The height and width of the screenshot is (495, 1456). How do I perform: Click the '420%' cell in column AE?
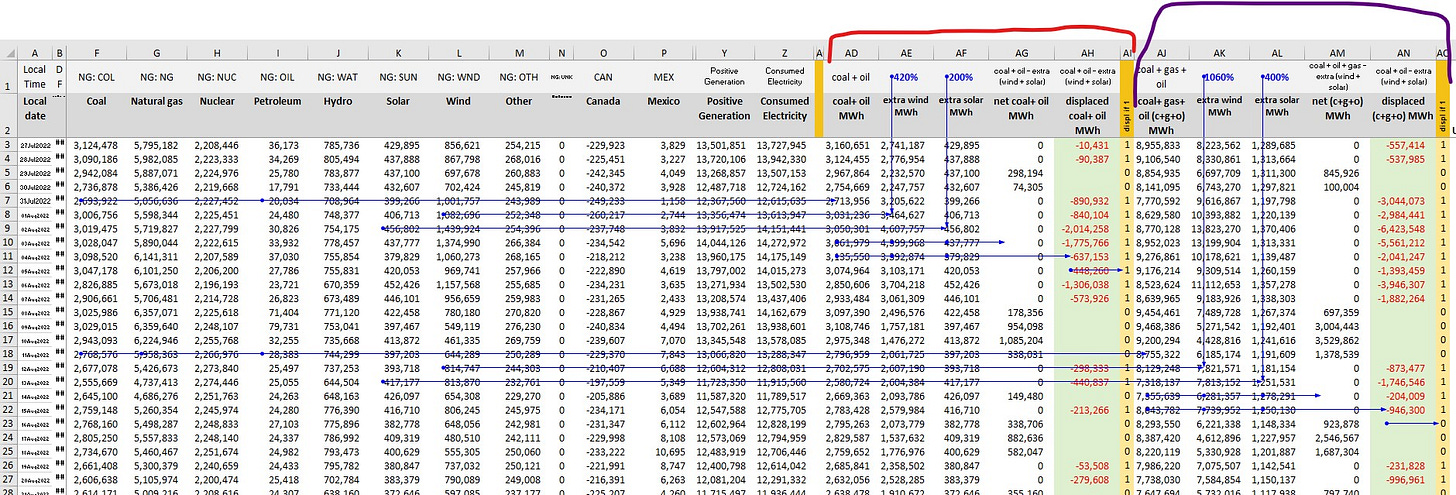pyautogui.click(x=904, y=77)
